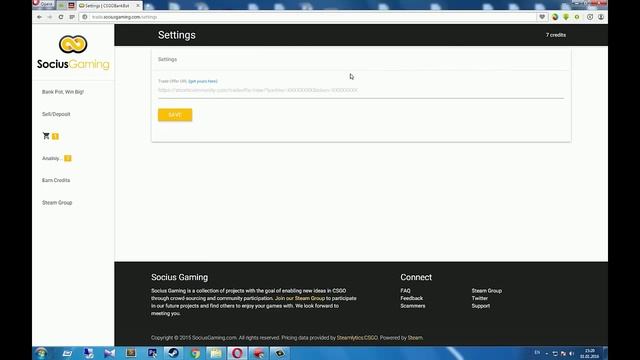The height and width of the screenshot is (360, 640).
Task: Click the 7 credits indicator
Action: [556, 35]
